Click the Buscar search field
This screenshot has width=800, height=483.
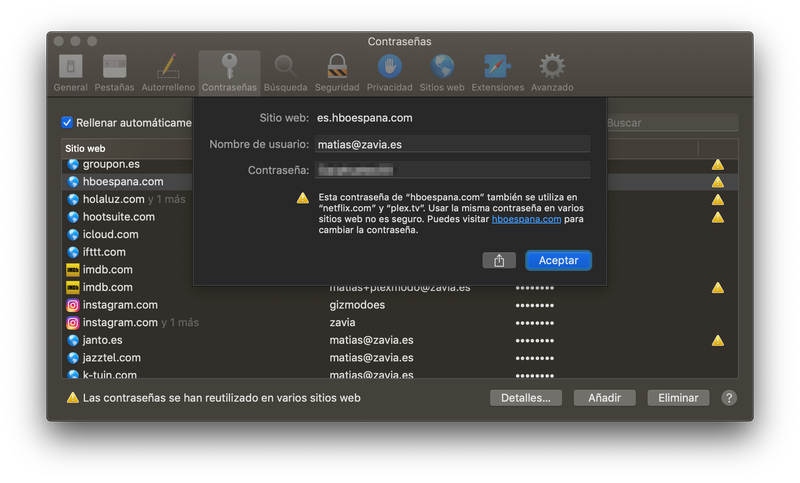(x=671, y=123)
